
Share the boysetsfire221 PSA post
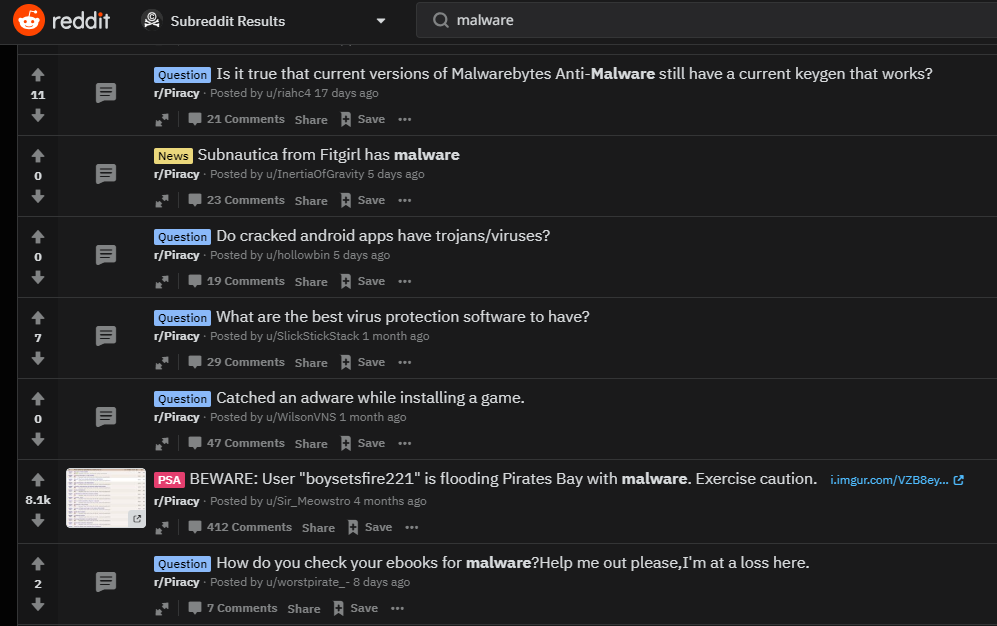point(319,527)
